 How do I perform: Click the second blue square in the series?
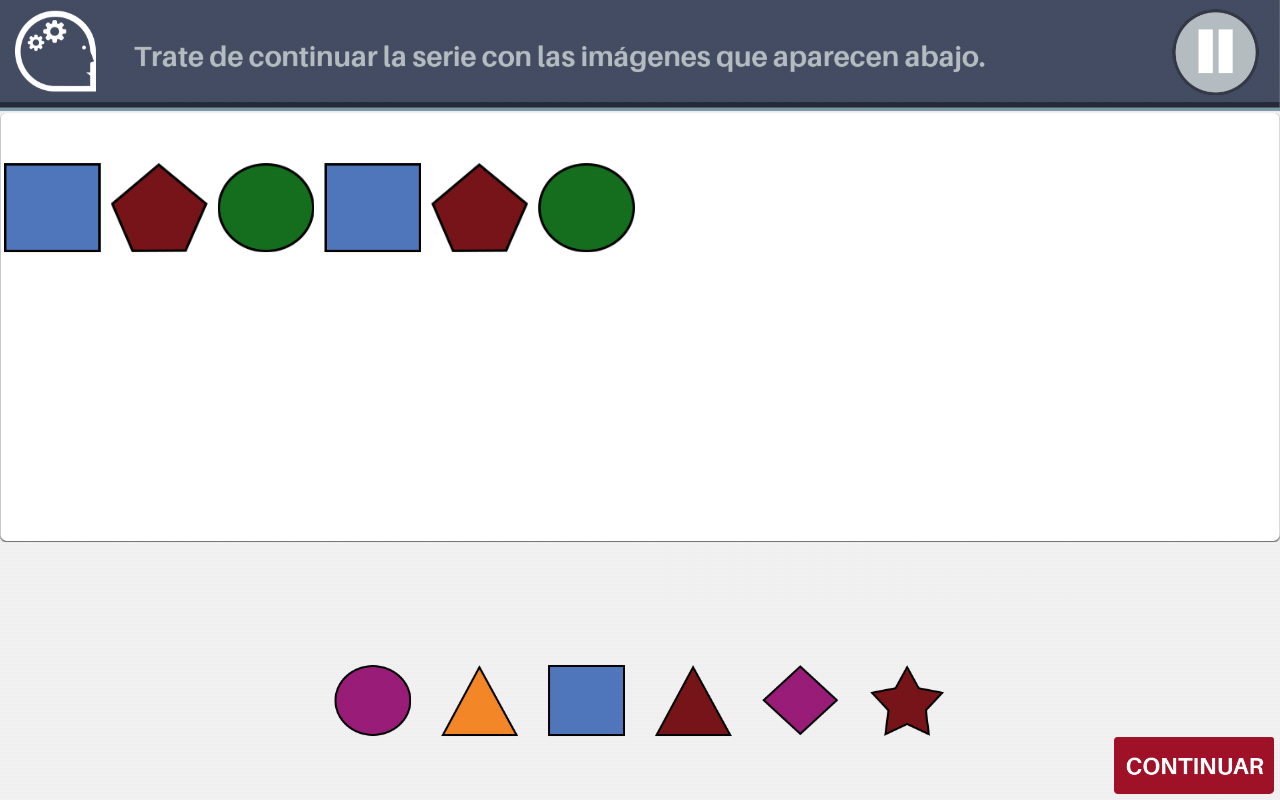373,207
